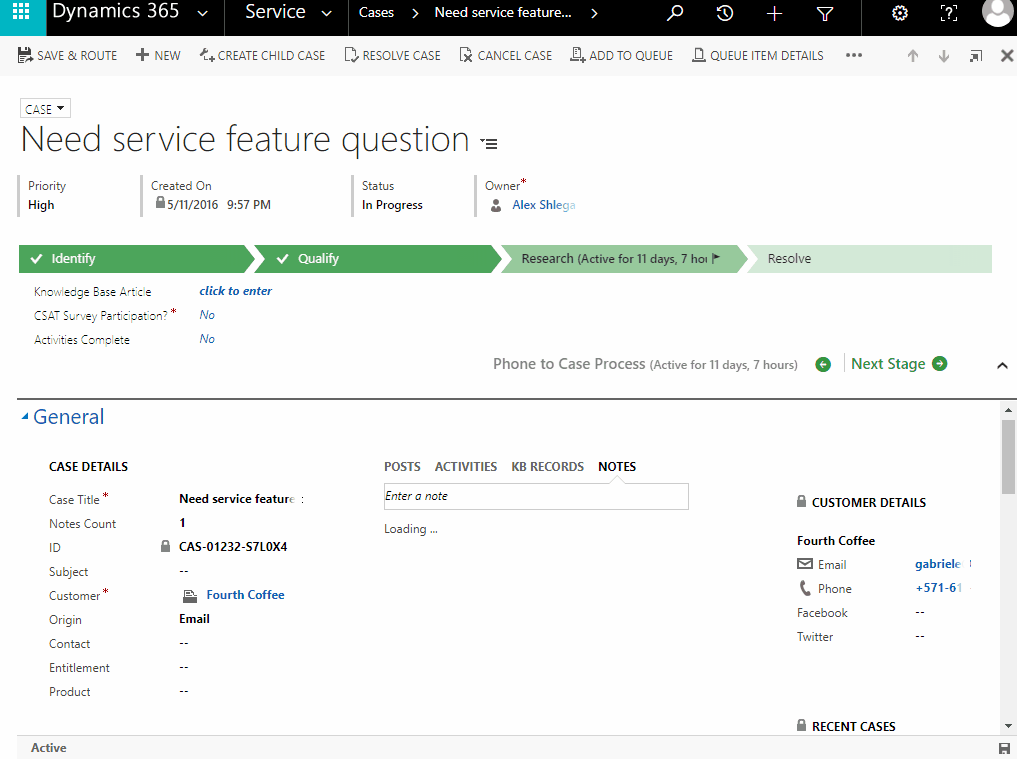Viewport: 1017px width, 759px height.
Task: Click the Enter a note field
Action: pos(536,496)
